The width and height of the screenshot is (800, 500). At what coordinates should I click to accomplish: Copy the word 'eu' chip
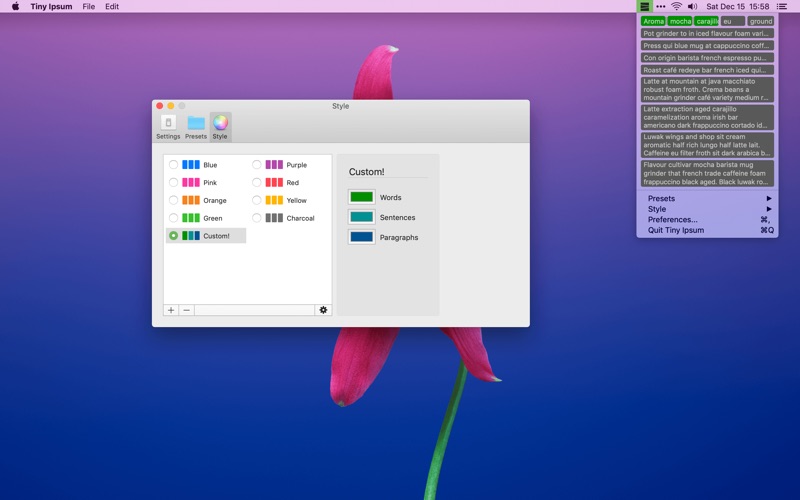point(733,21)
